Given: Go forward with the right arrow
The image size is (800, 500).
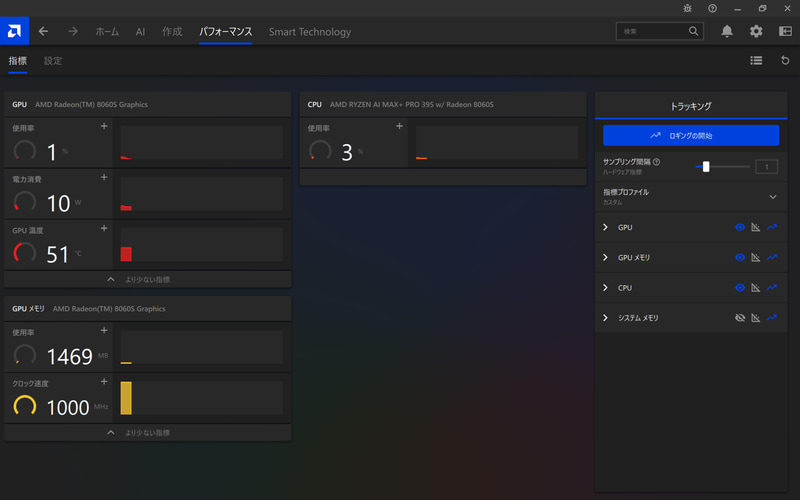Looking at the screenshot, I should click(x=73, y=32).
